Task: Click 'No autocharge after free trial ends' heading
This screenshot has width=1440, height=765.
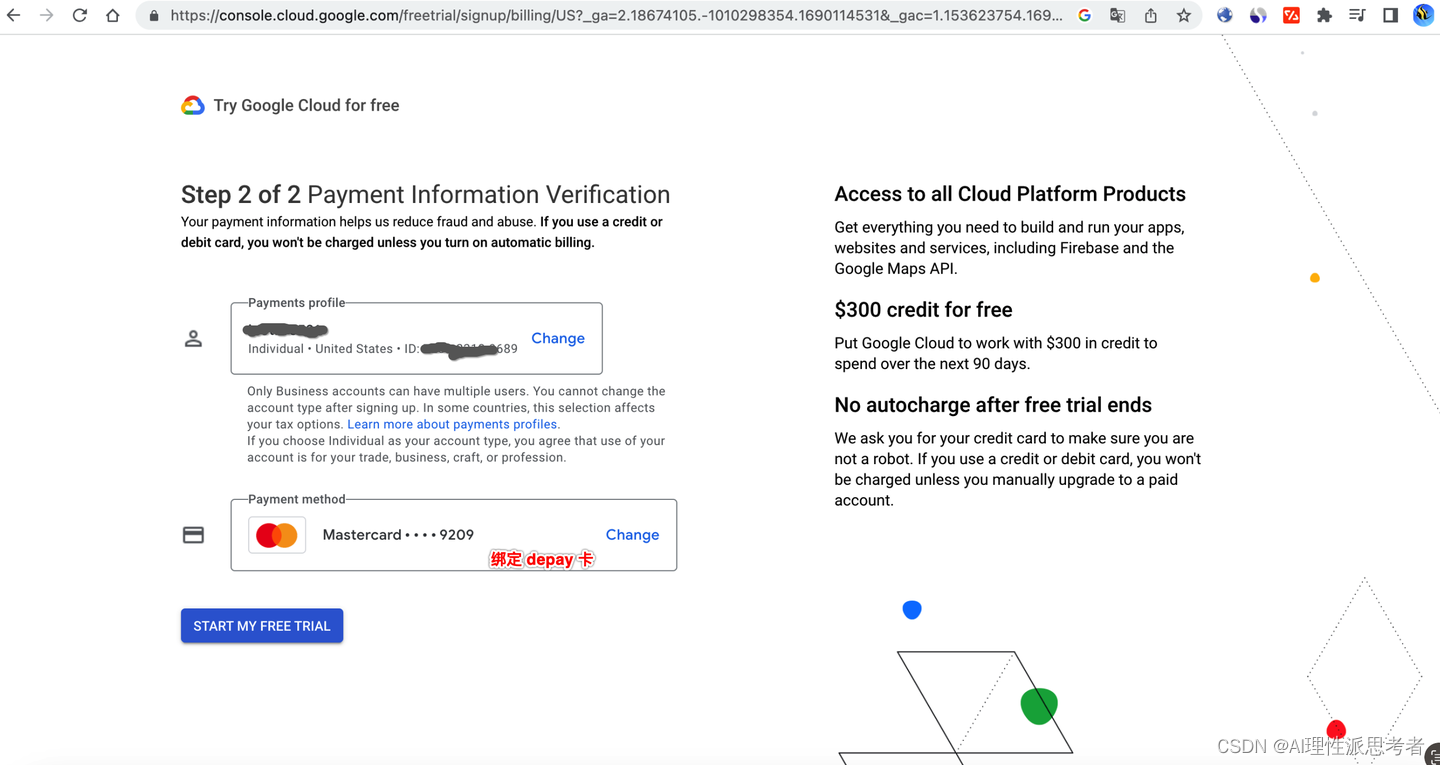Action: pos(993,405)
